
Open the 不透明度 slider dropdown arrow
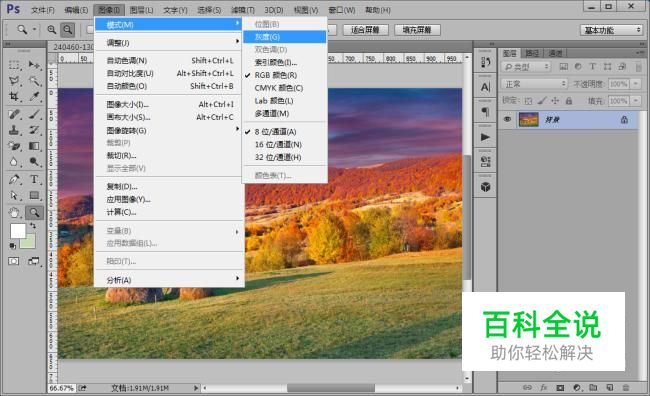point(636,84)
